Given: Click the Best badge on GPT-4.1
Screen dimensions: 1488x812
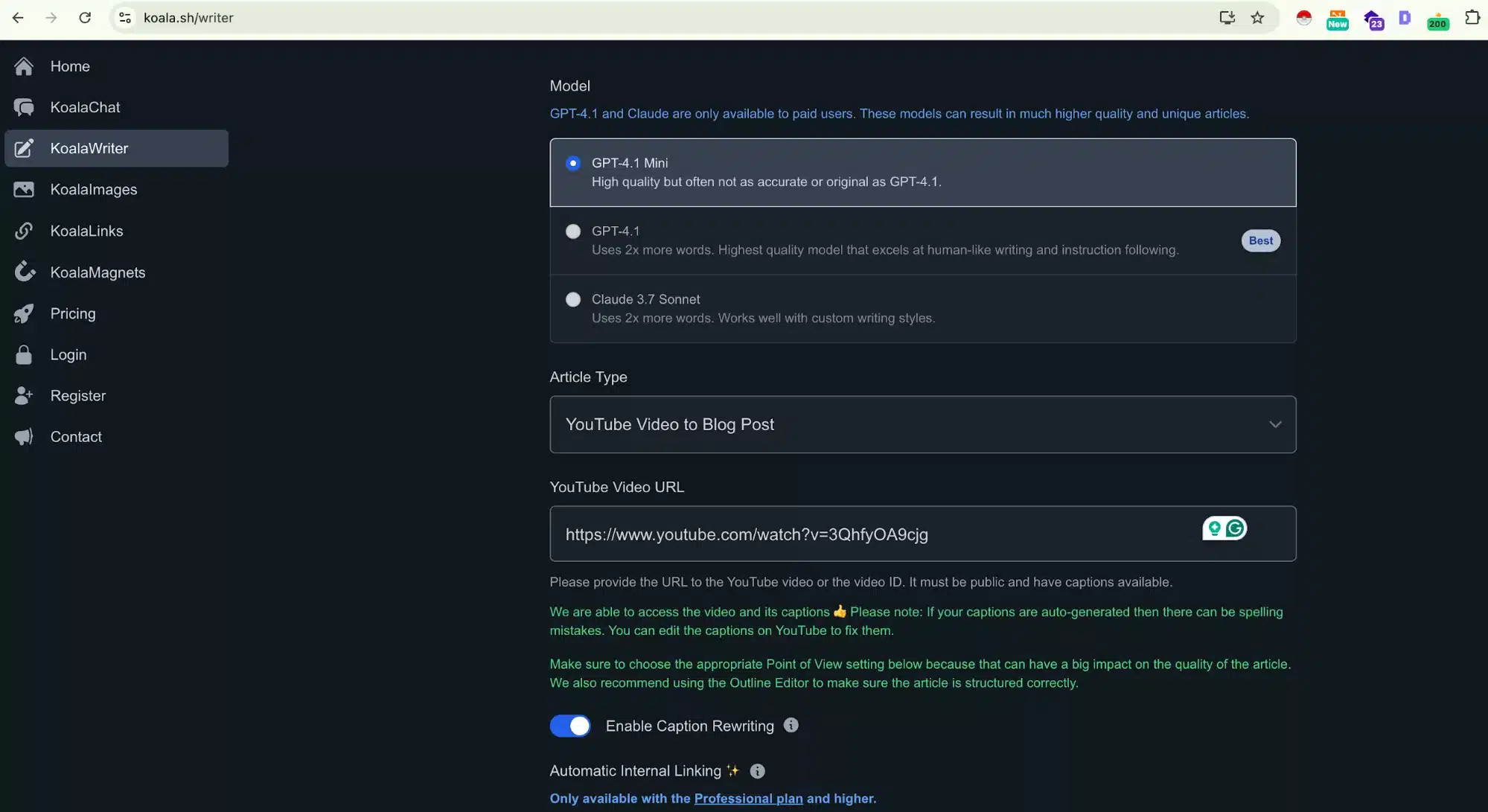Looking at the screenshot, I should coord(1260,240).
